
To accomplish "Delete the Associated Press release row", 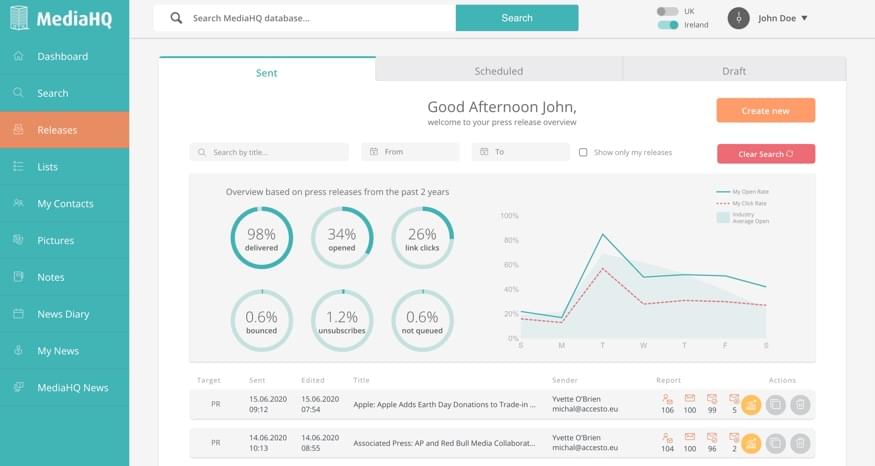I will click(800, 444).
